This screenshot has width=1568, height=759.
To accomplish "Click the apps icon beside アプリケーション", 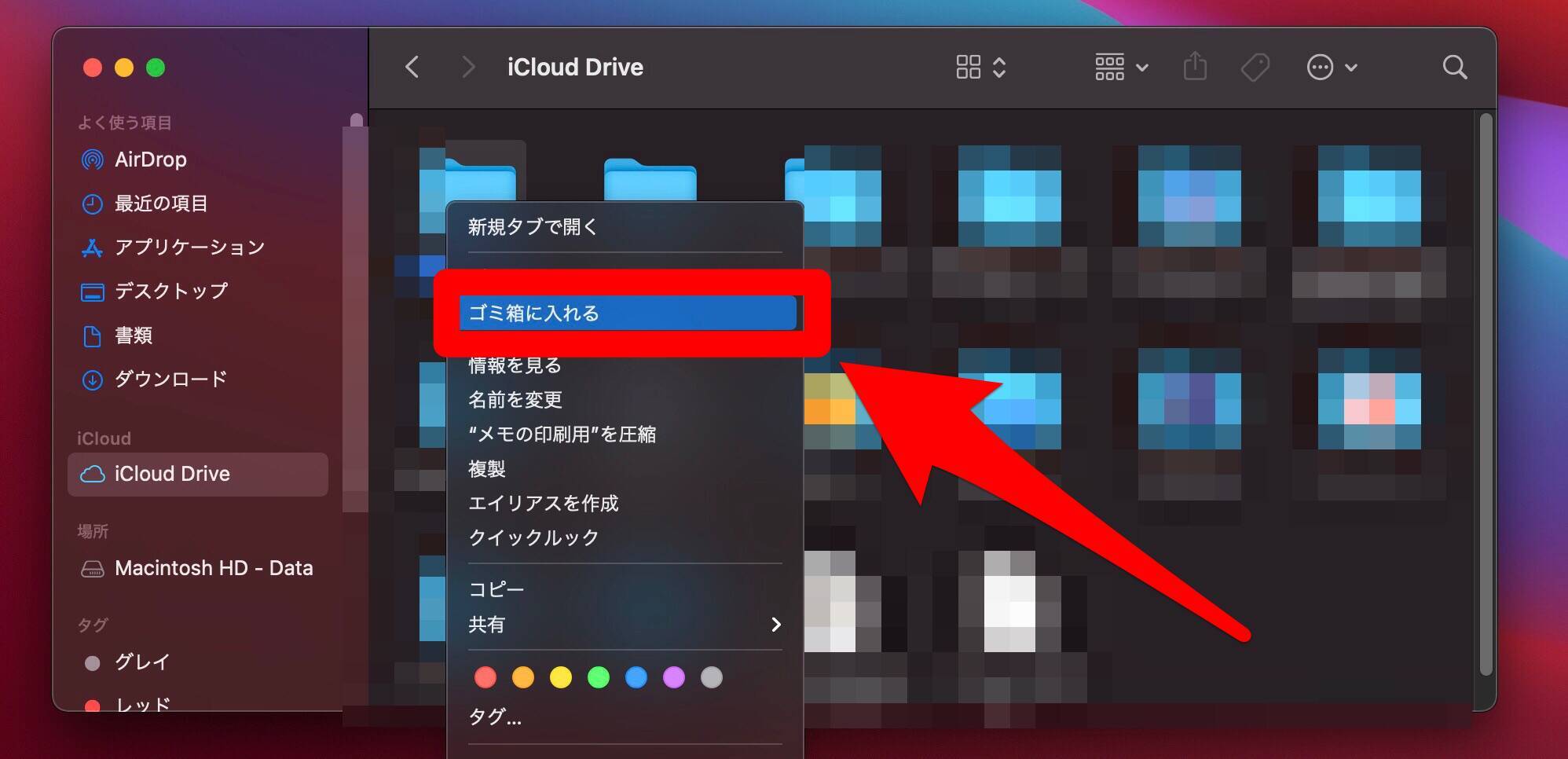I will click(x=93, y=248).
